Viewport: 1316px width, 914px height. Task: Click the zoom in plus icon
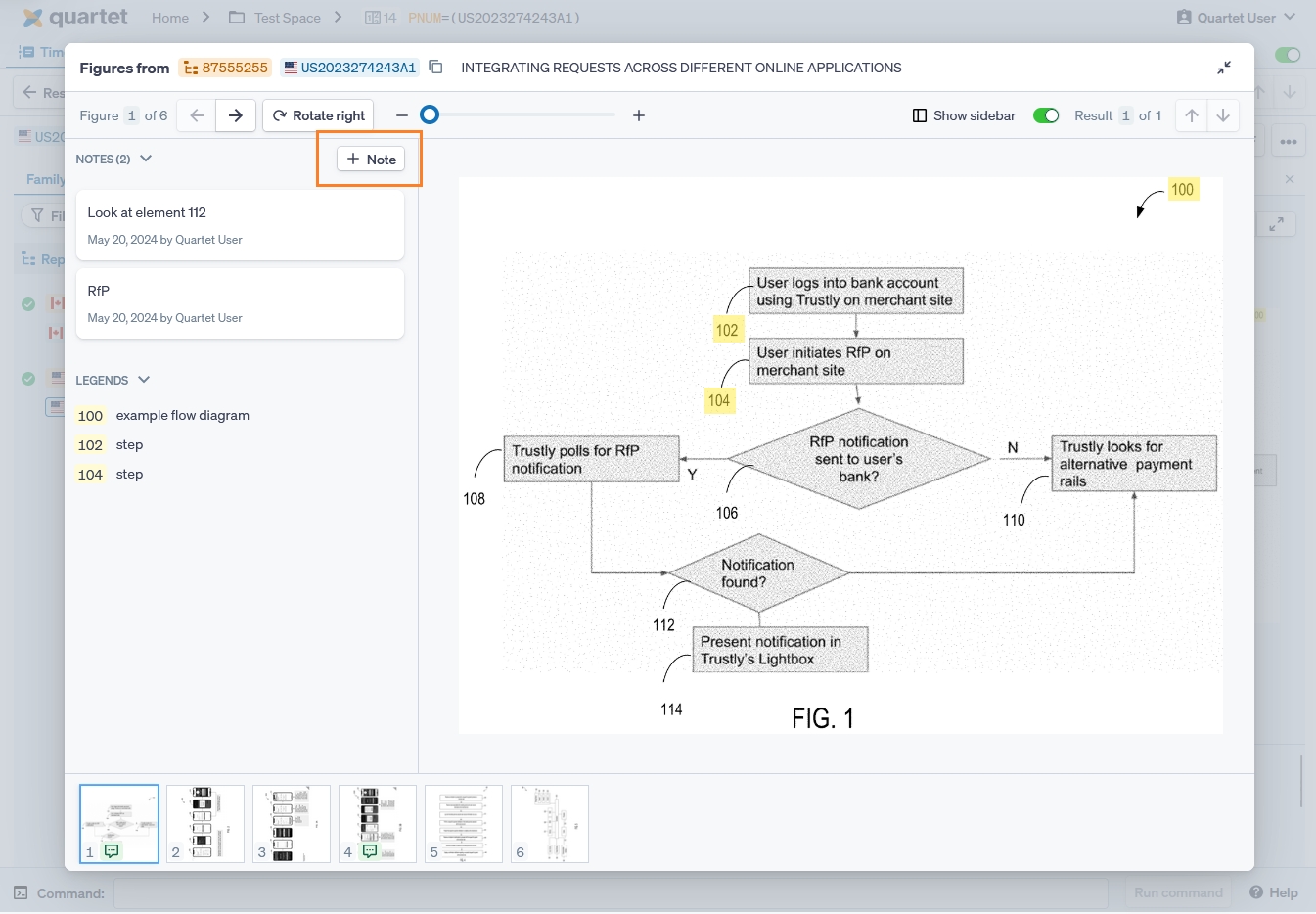coord(639,115)
